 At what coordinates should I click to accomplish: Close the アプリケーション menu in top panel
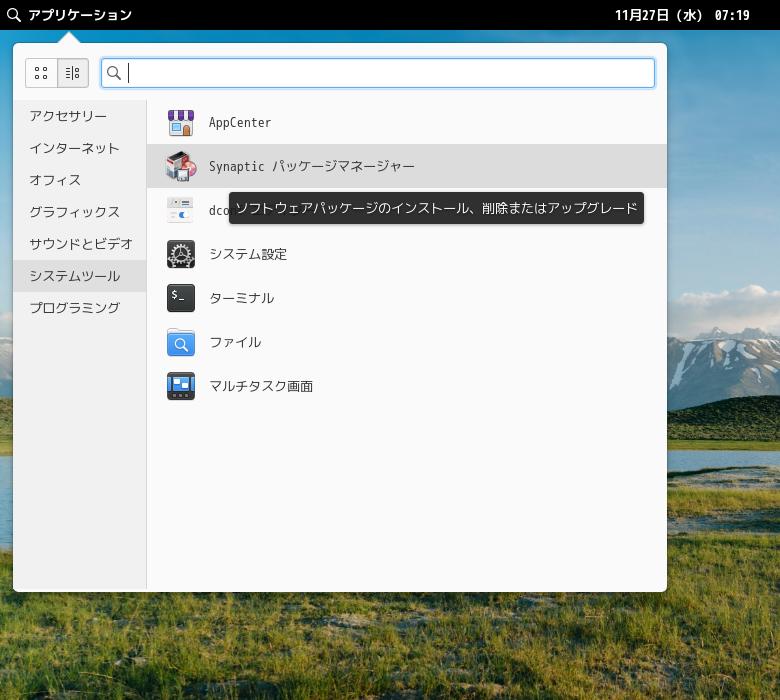click(70, 15)
